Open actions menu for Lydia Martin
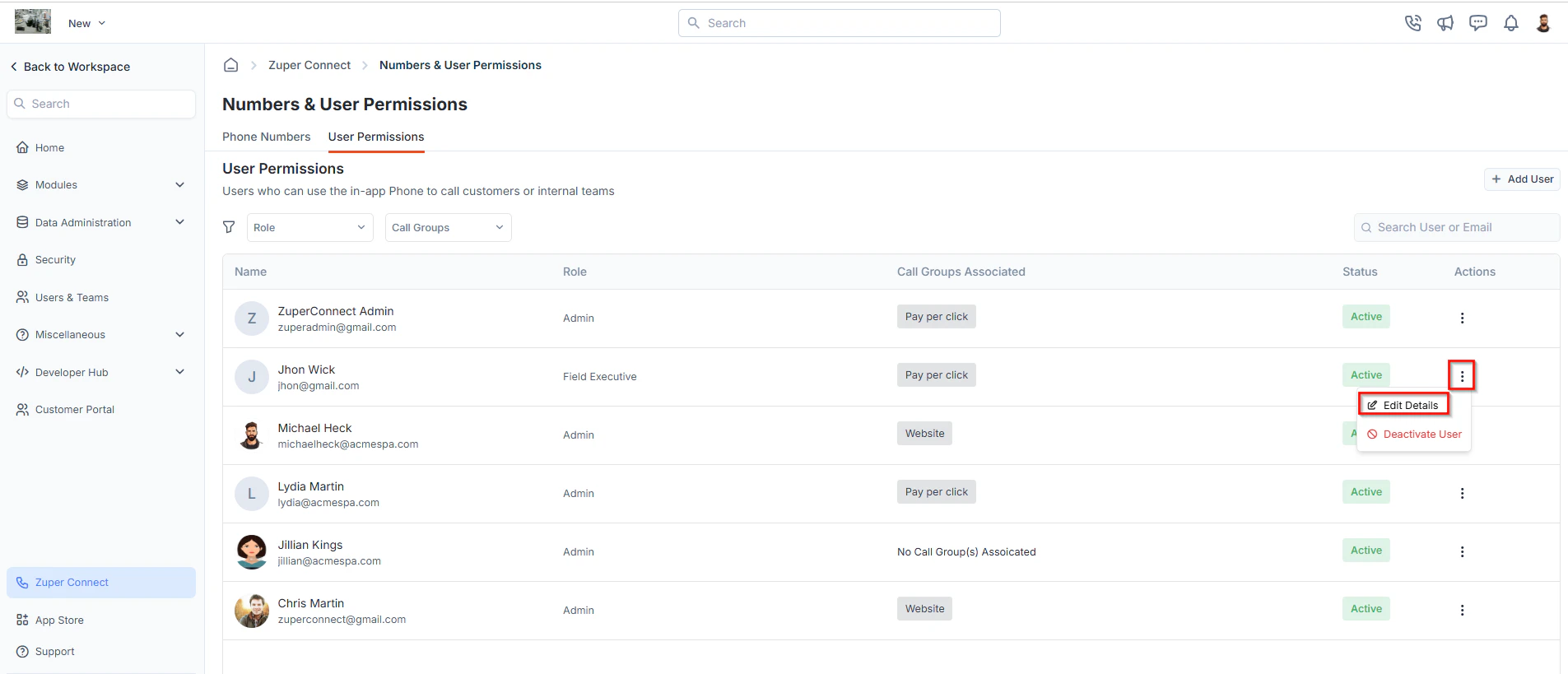Screen dimensions: 1568x674 [1462, 493]
